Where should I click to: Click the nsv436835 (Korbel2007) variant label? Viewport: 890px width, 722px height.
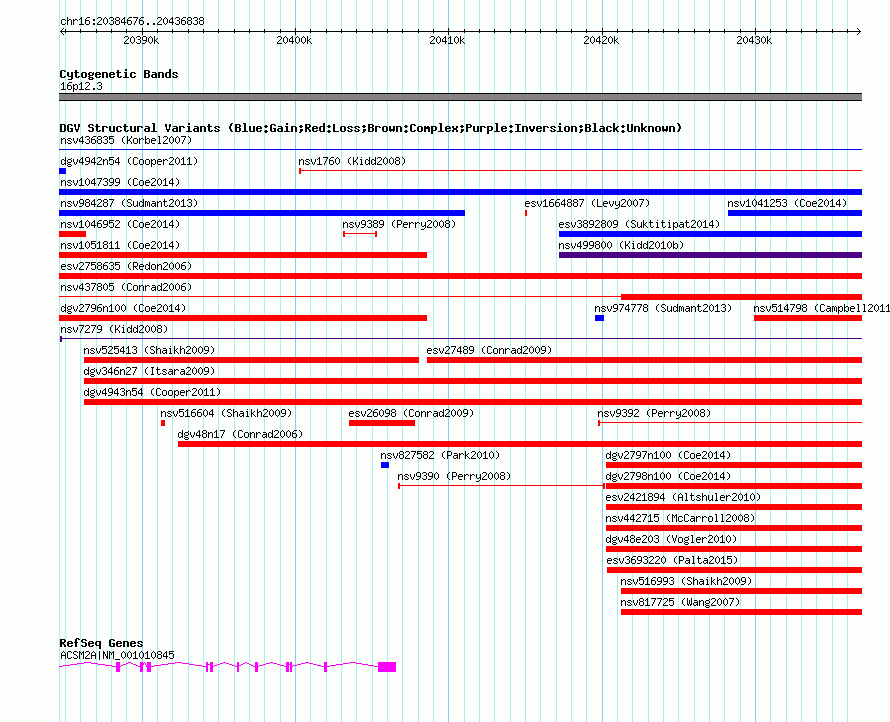click(126, 140)
